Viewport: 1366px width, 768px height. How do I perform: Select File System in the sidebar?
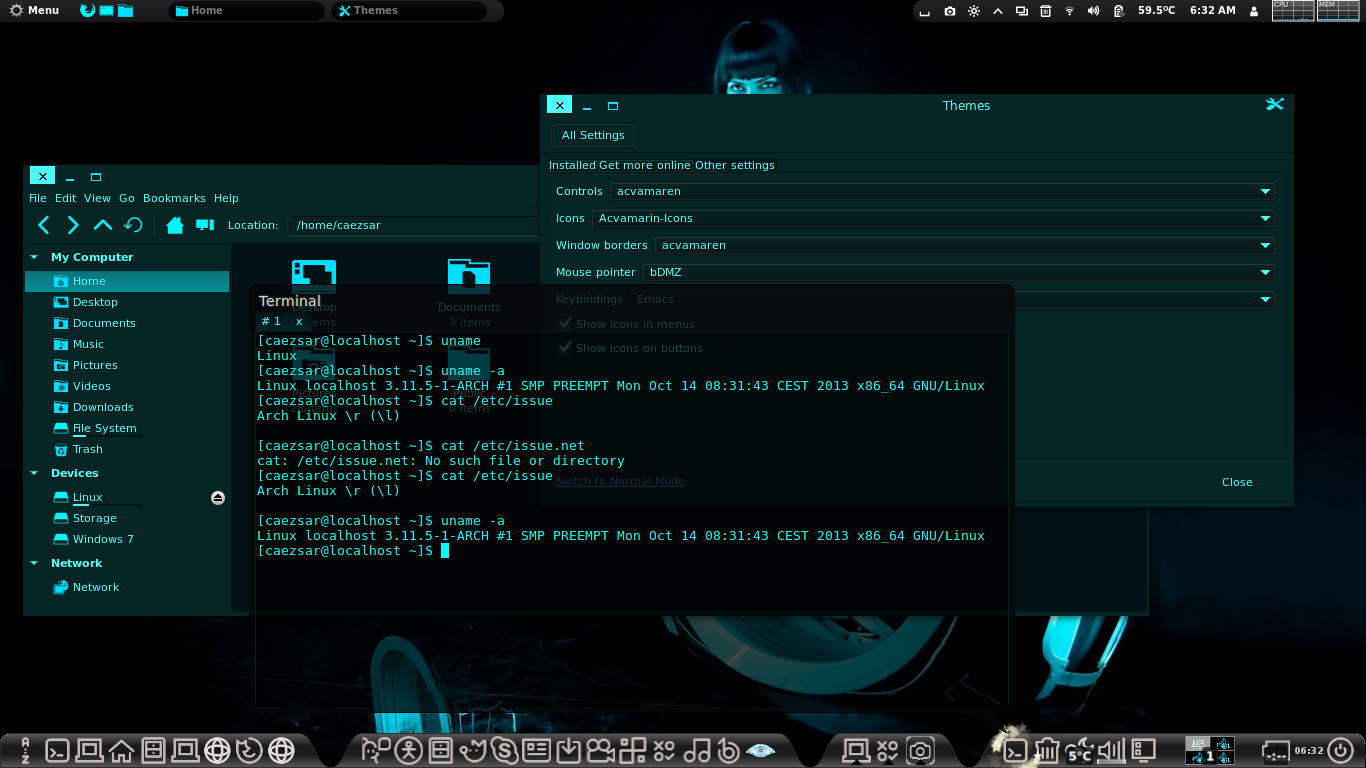pyautogui.click(x=104, y=428)
